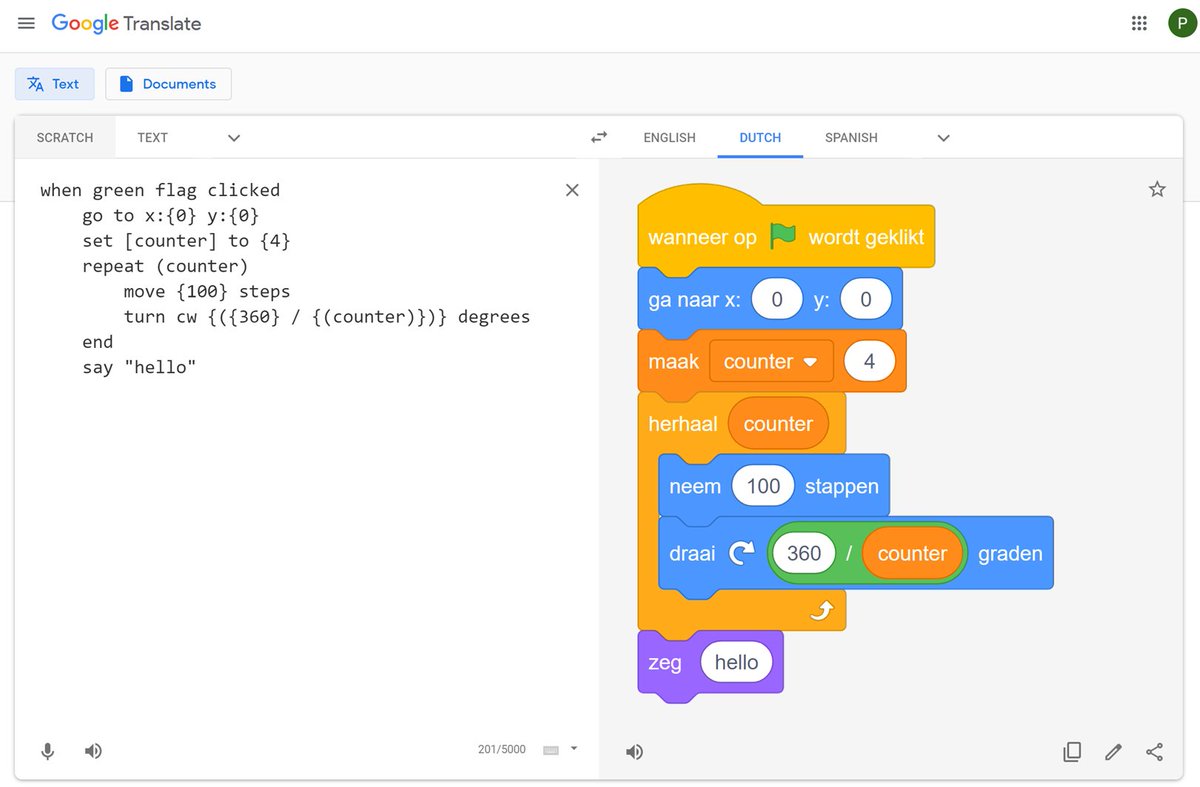Click the 'end' line in source text
The width and height of the screenshot is (1200, 787).
pyautogui.click(x=97, y=342)
